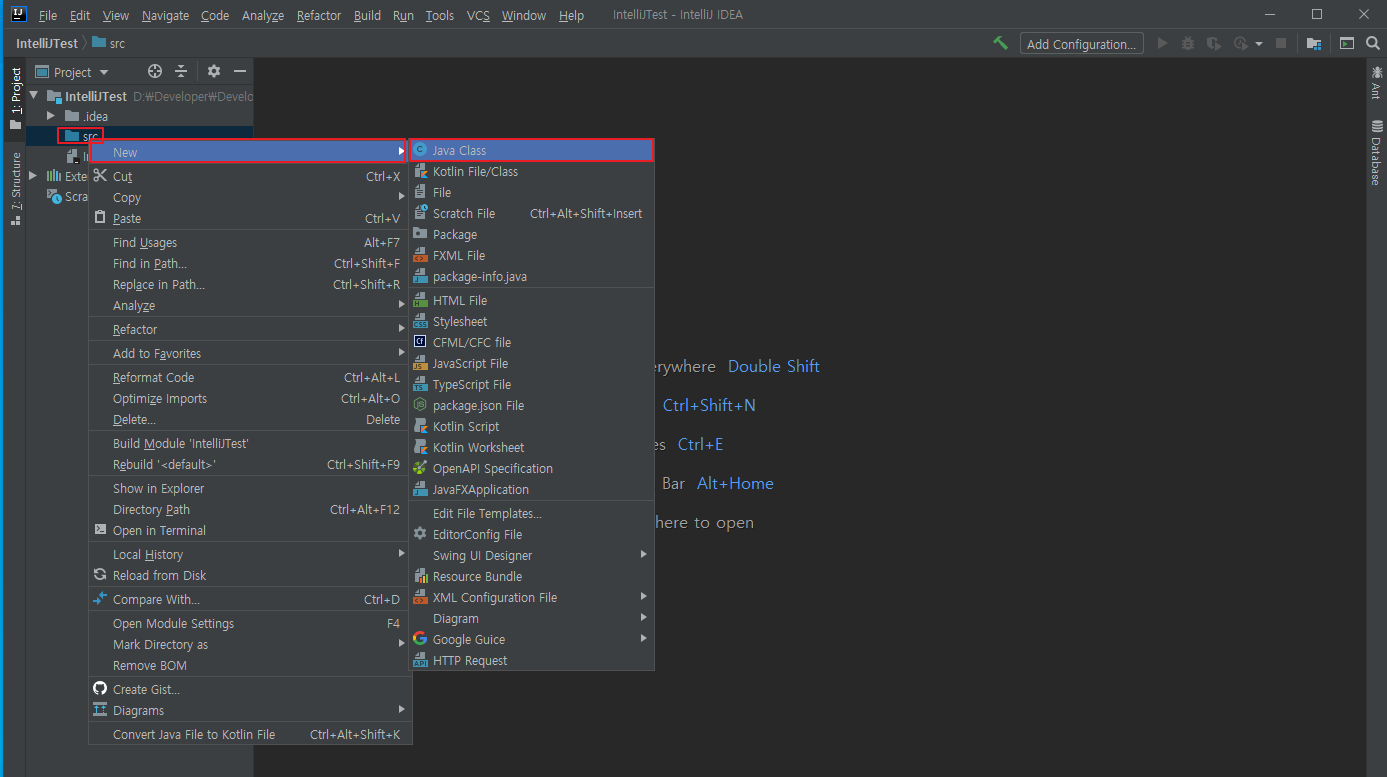This screenshot has width=1387, height=777.
Task: Click the clipboard Paste icon in context menu
Action: coord(100,217)
